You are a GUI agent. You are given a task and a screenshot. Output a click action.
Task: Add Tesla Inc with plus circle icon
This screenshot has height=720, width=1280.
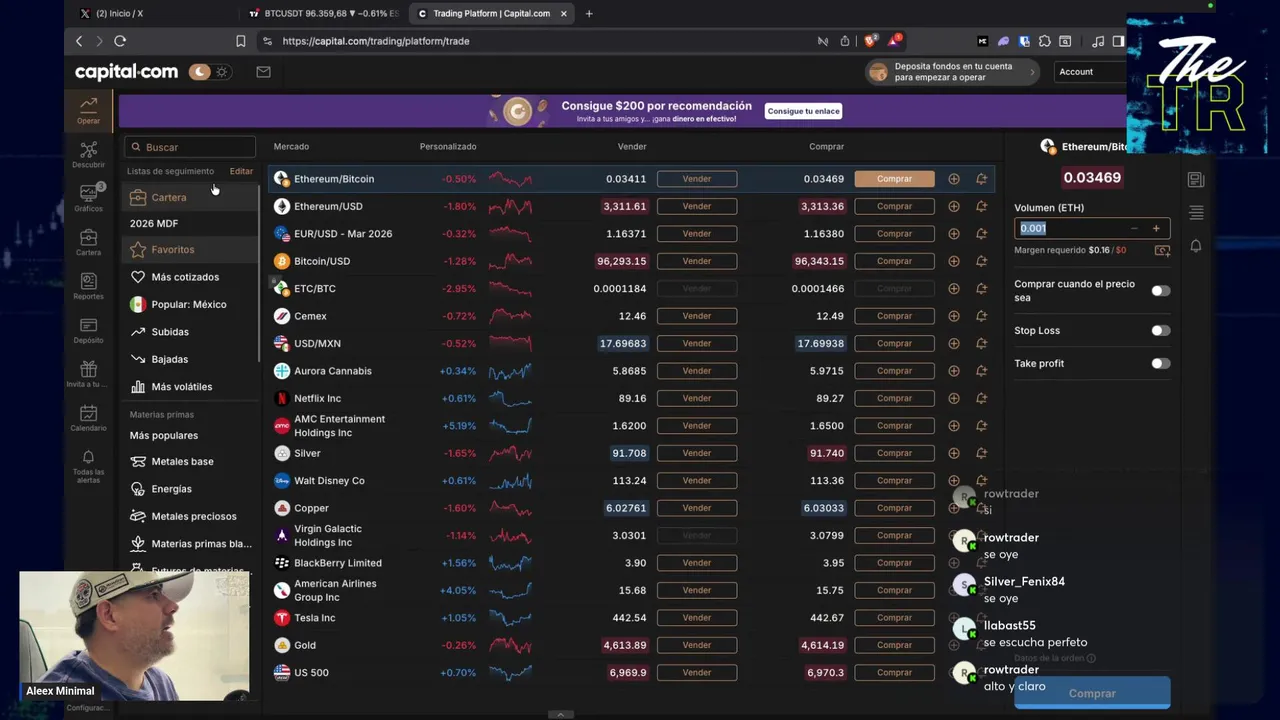click(x=954, y=618)
